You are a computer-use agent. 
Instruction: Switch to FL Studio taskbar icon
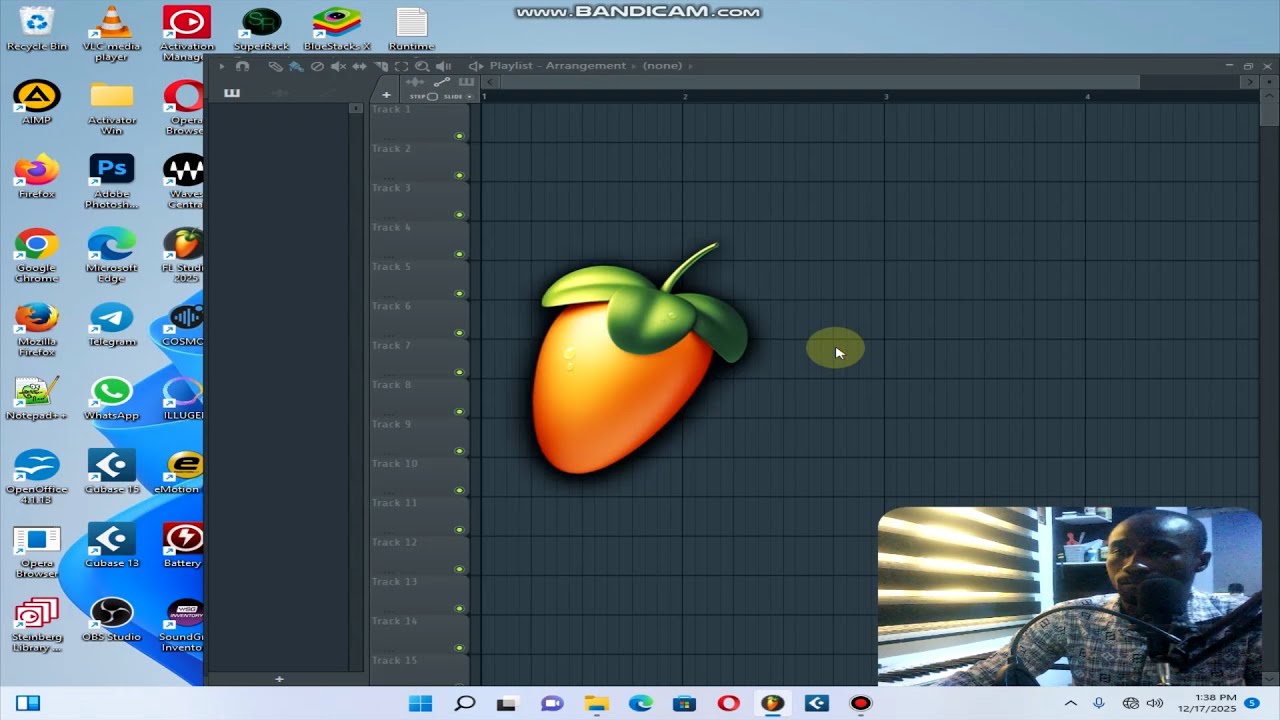[772, 703]
